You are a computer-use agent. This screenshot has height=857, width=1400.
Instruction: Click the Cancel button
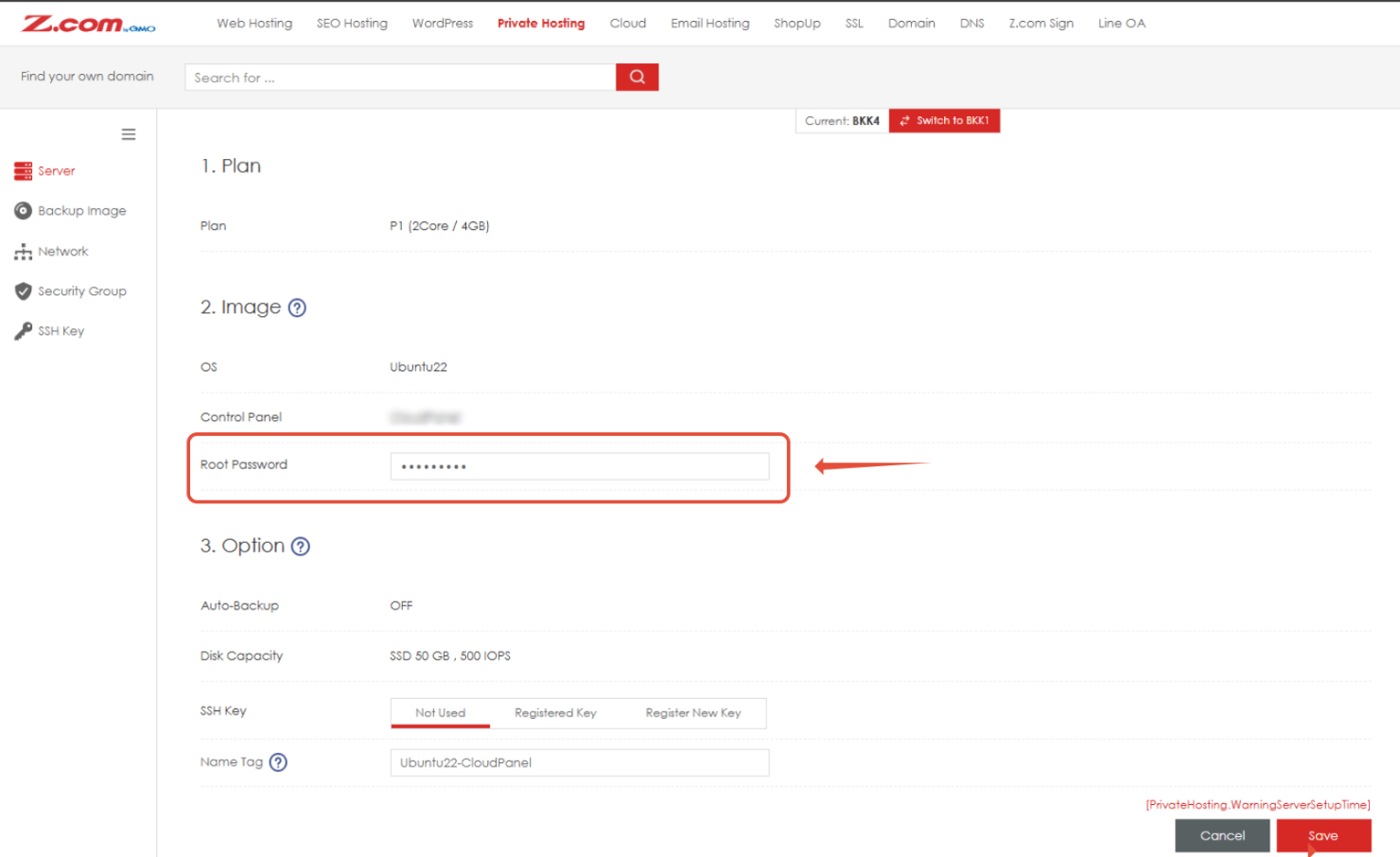(1222, 836)
